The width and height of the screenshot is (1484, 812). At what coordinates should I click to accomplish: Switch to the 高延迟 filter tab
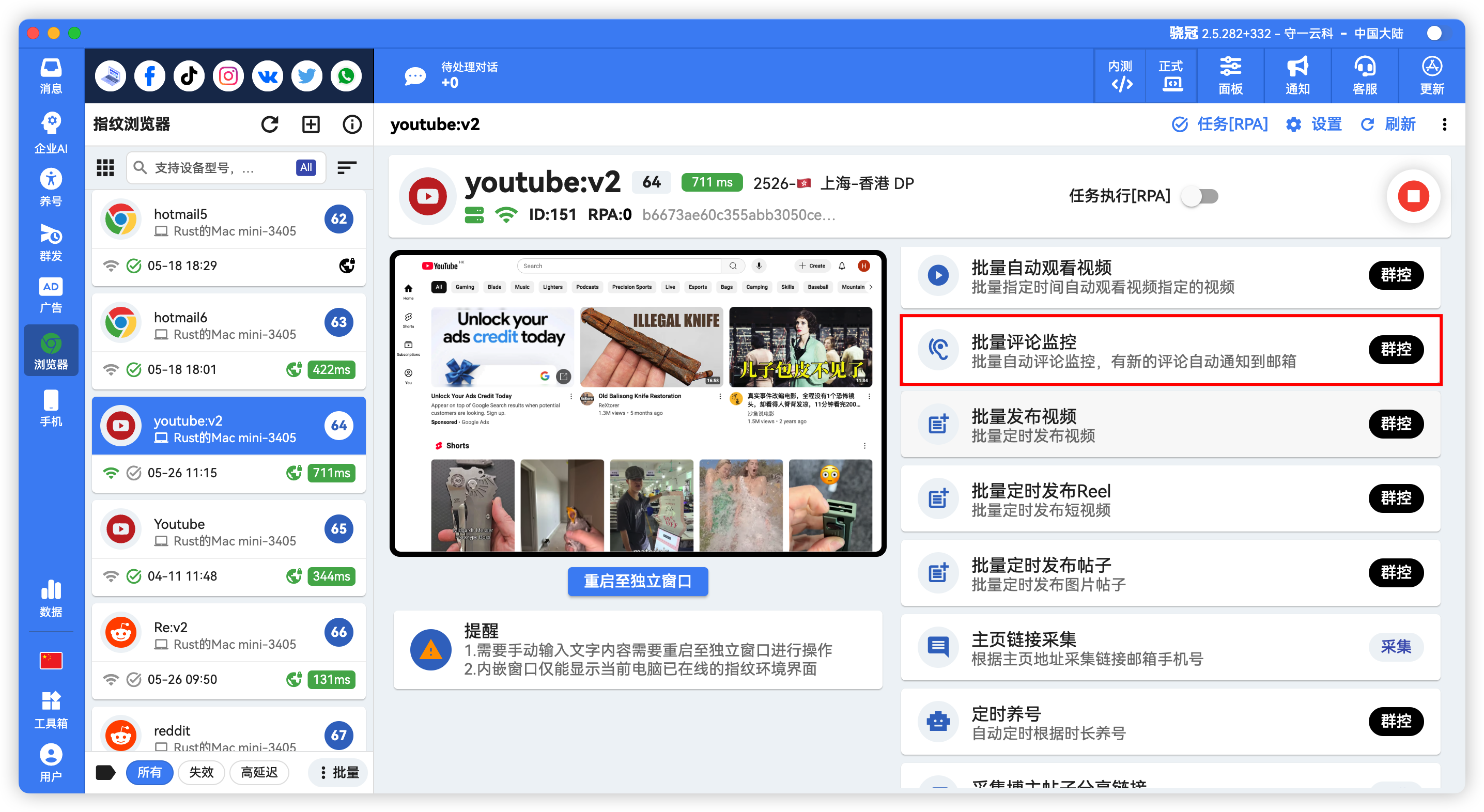(x=259, y=773)
